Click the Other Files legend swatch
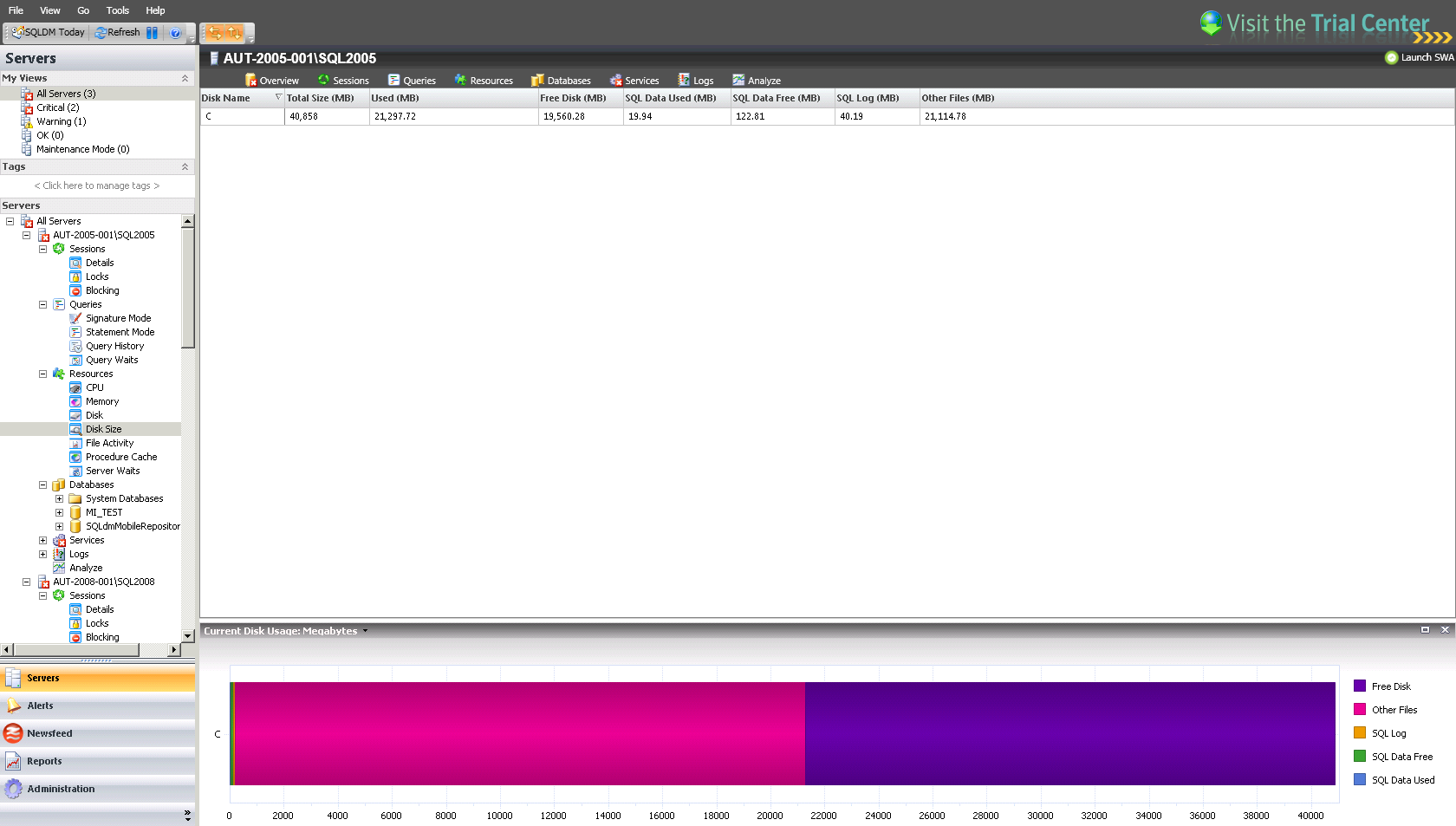Screen dimensions: 1456x826 point(1360,709)
